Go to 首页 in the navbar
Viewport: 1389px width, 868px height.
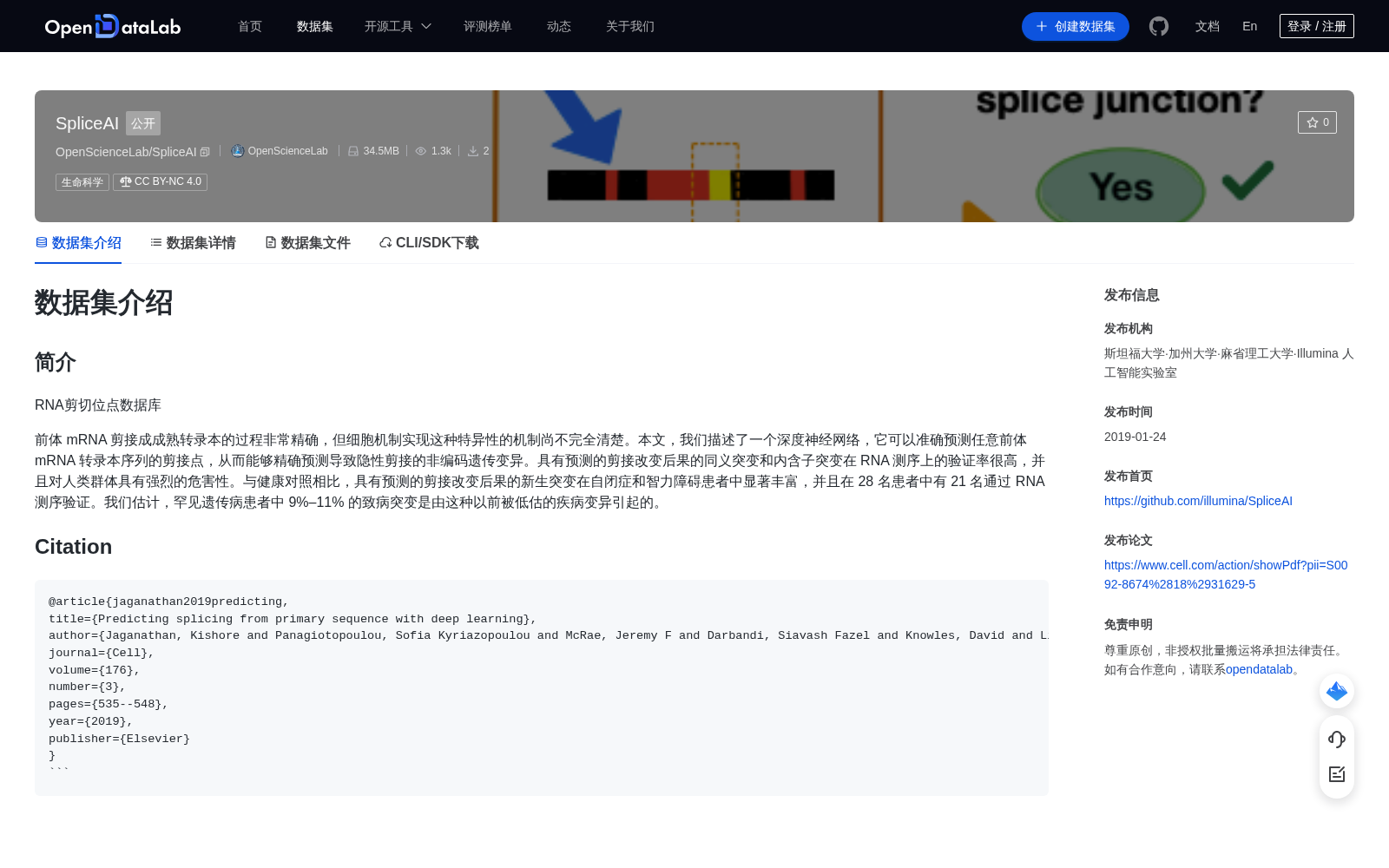click(x=250, y=26)
